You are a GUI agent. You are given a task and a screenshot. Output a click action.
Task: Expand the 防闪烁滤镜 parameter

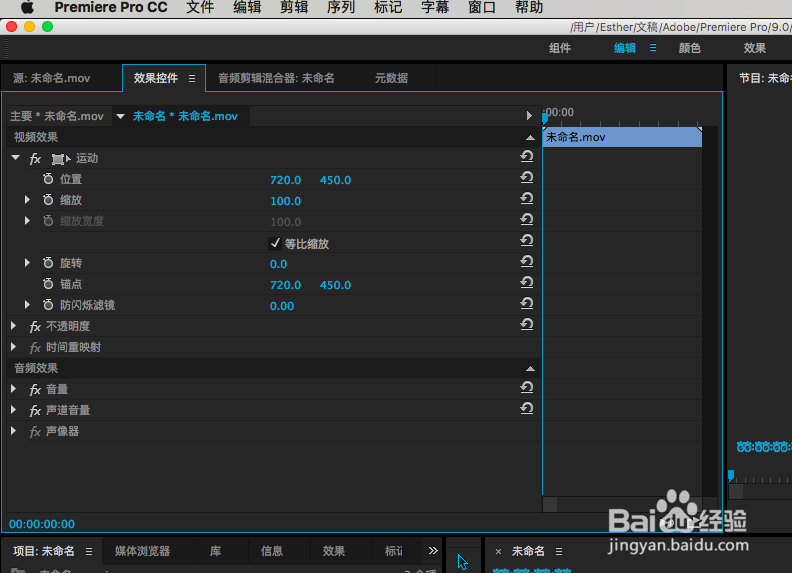27,305
